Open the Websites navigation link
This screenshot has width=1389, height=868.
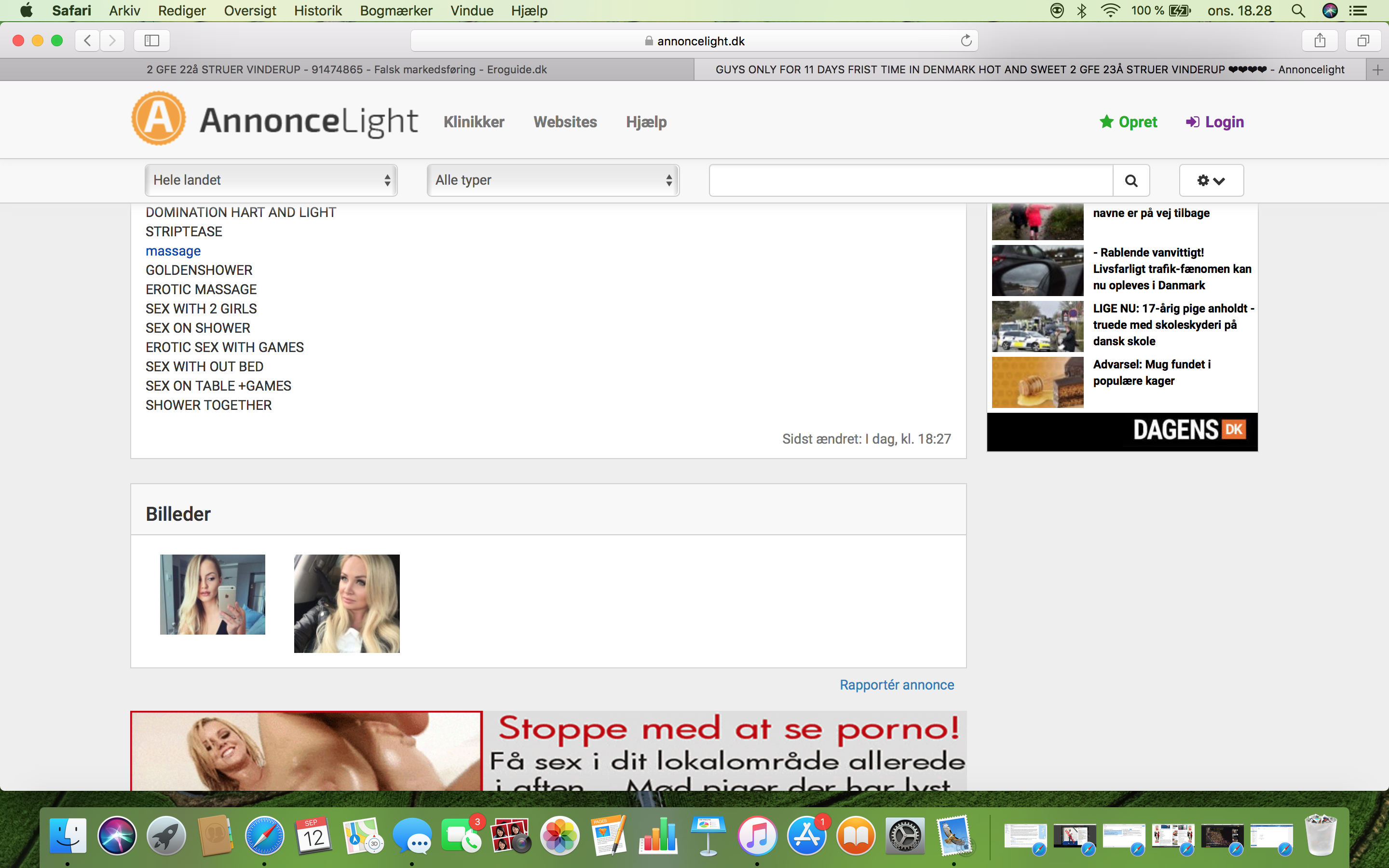(565, 122)
